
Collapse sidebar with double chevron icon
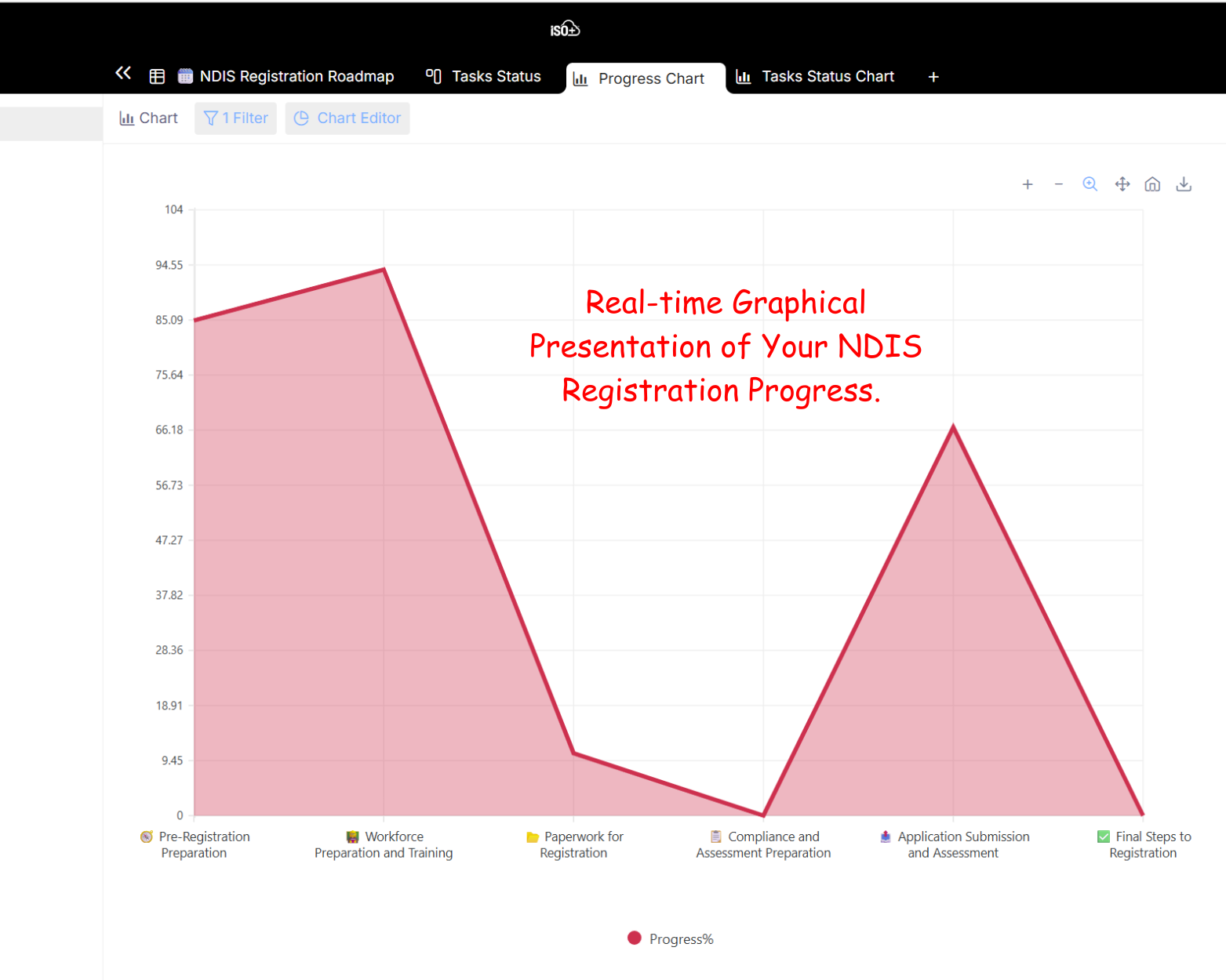point(123,74)
